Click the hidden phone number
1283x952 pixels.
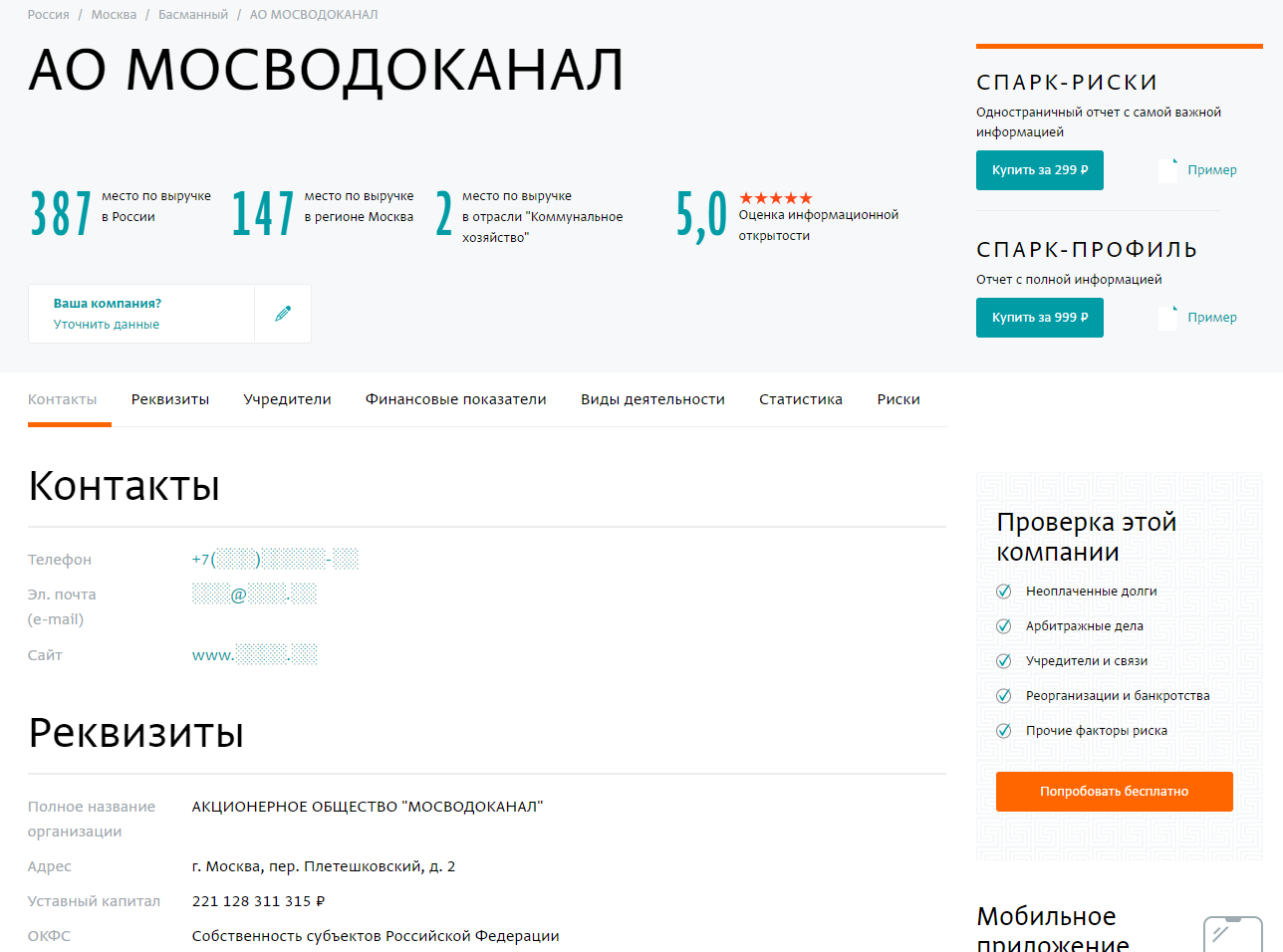tap(275, 560)
